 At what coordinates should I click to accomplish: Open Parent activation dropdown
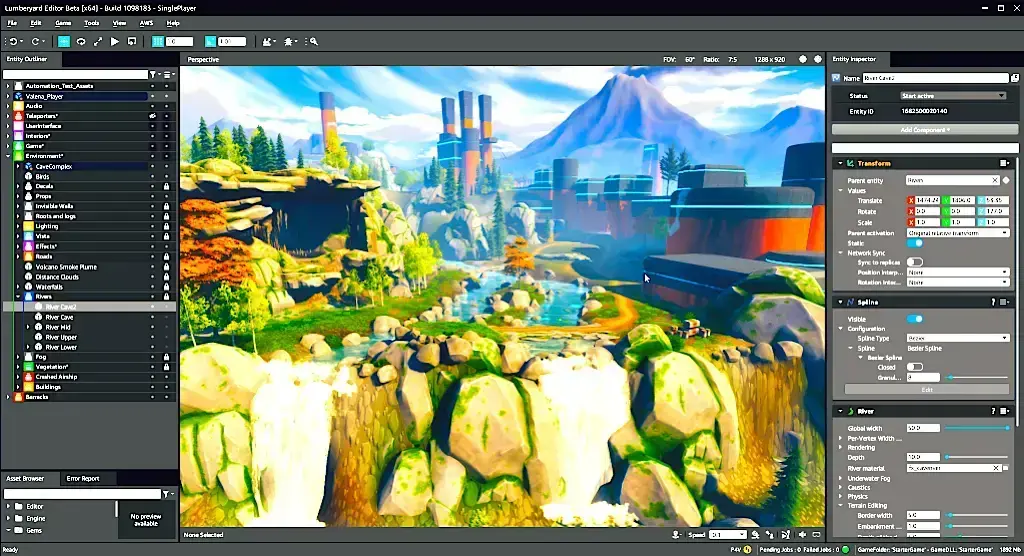point(957,233)
